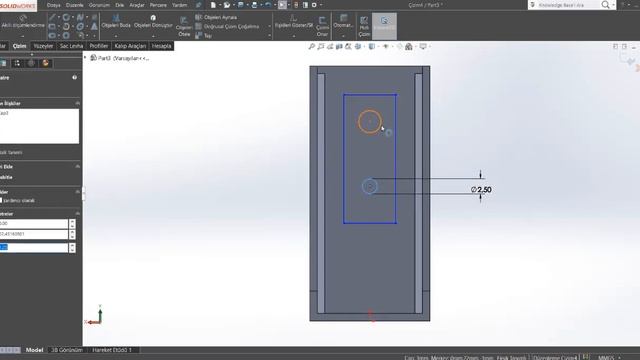Click the view settings monitor icon
Viewport: 640px width, 360px height.
(x=423, y=47)
